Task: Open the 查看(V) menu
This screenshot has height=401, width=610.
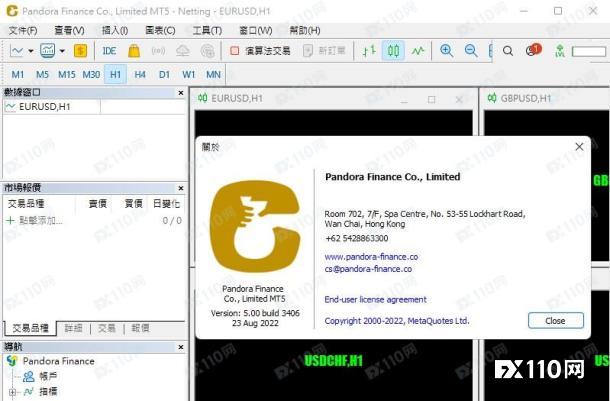Action: point(69,30)
